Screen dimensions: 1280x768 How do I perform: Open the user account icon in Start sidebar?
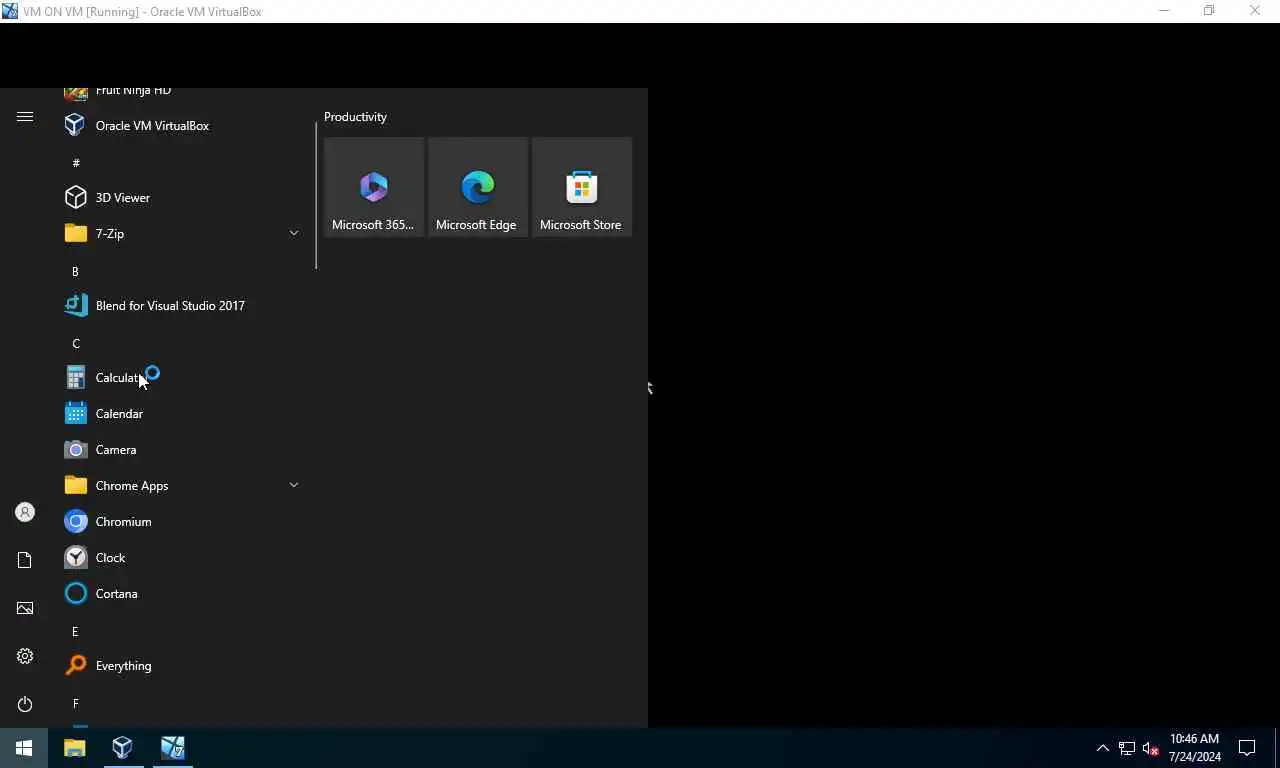point(25,512)
